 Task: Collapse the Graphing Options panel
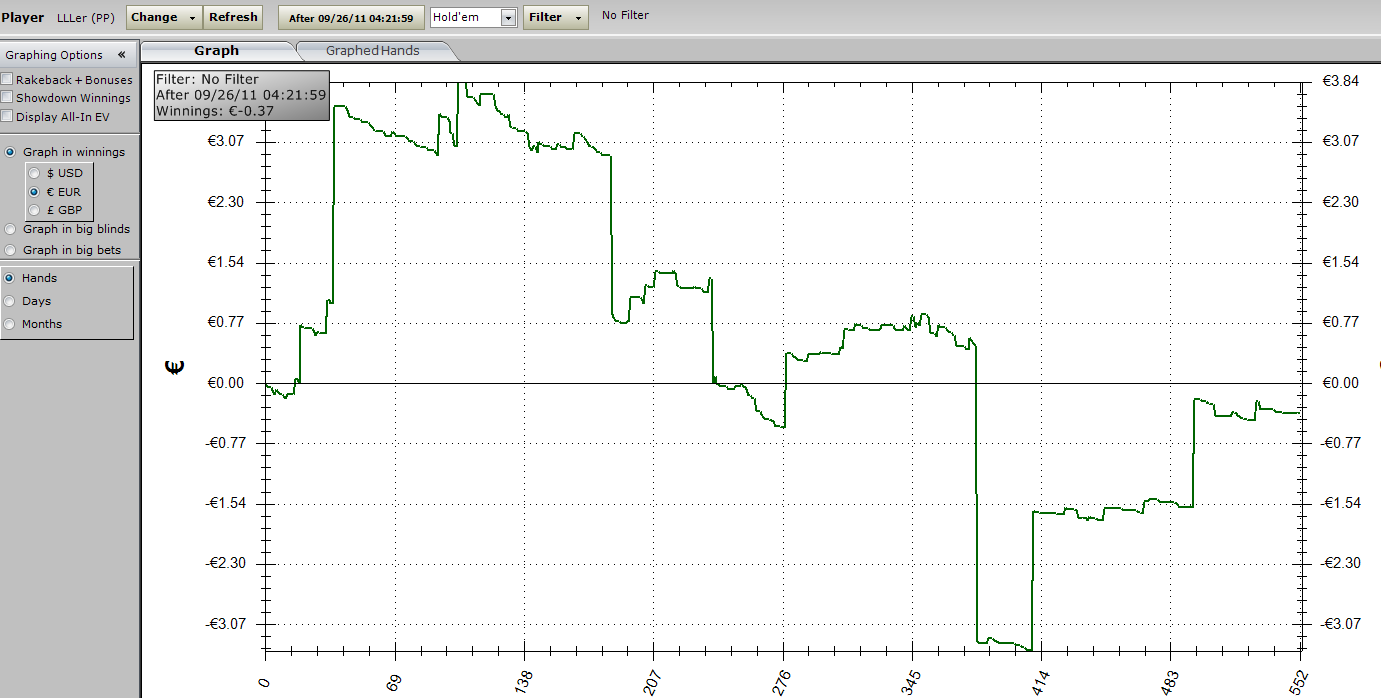pos(122,55)
